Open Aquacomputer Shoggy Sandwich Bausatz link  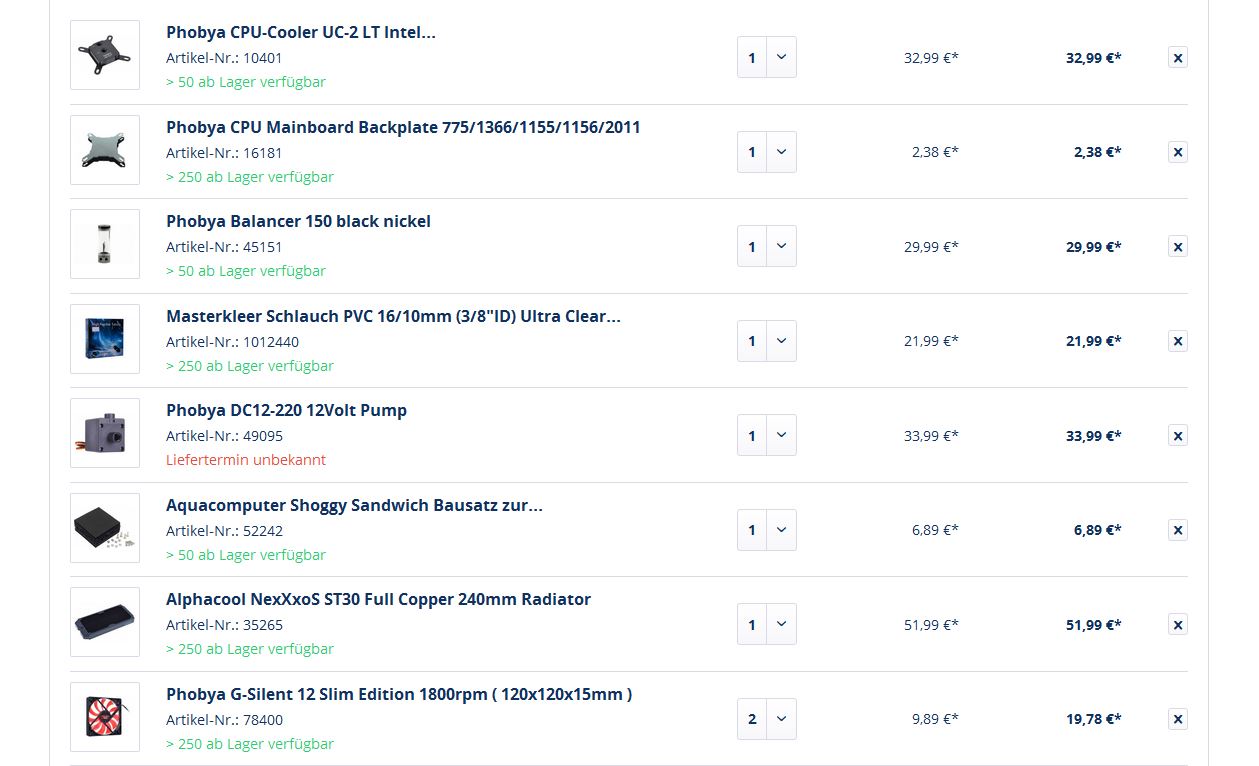pos(354,505)
